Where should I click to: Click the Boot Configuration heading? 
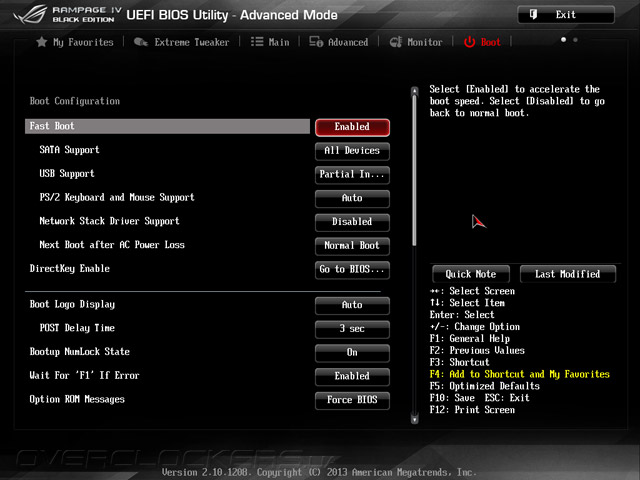tap(75, 101)
